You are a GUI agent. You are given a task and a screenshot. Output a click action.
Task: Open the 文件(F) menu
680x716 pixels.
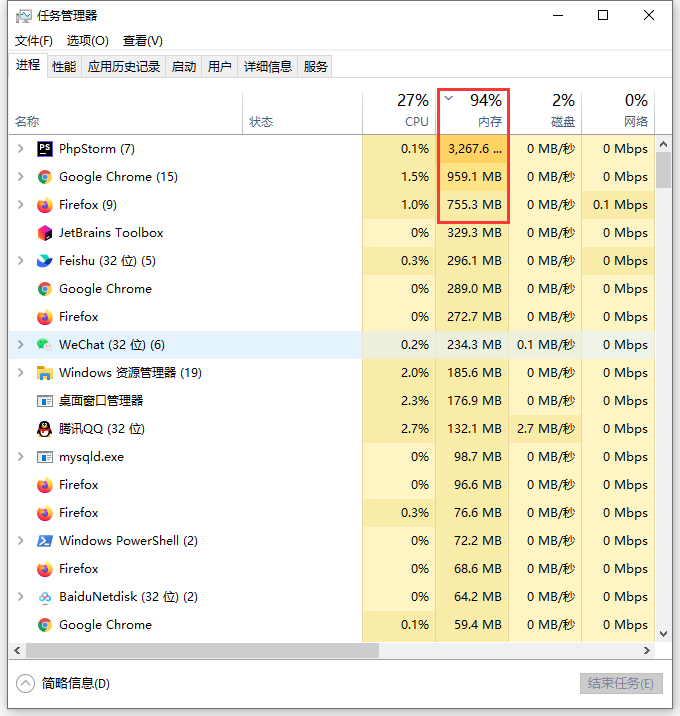[34, 41]
